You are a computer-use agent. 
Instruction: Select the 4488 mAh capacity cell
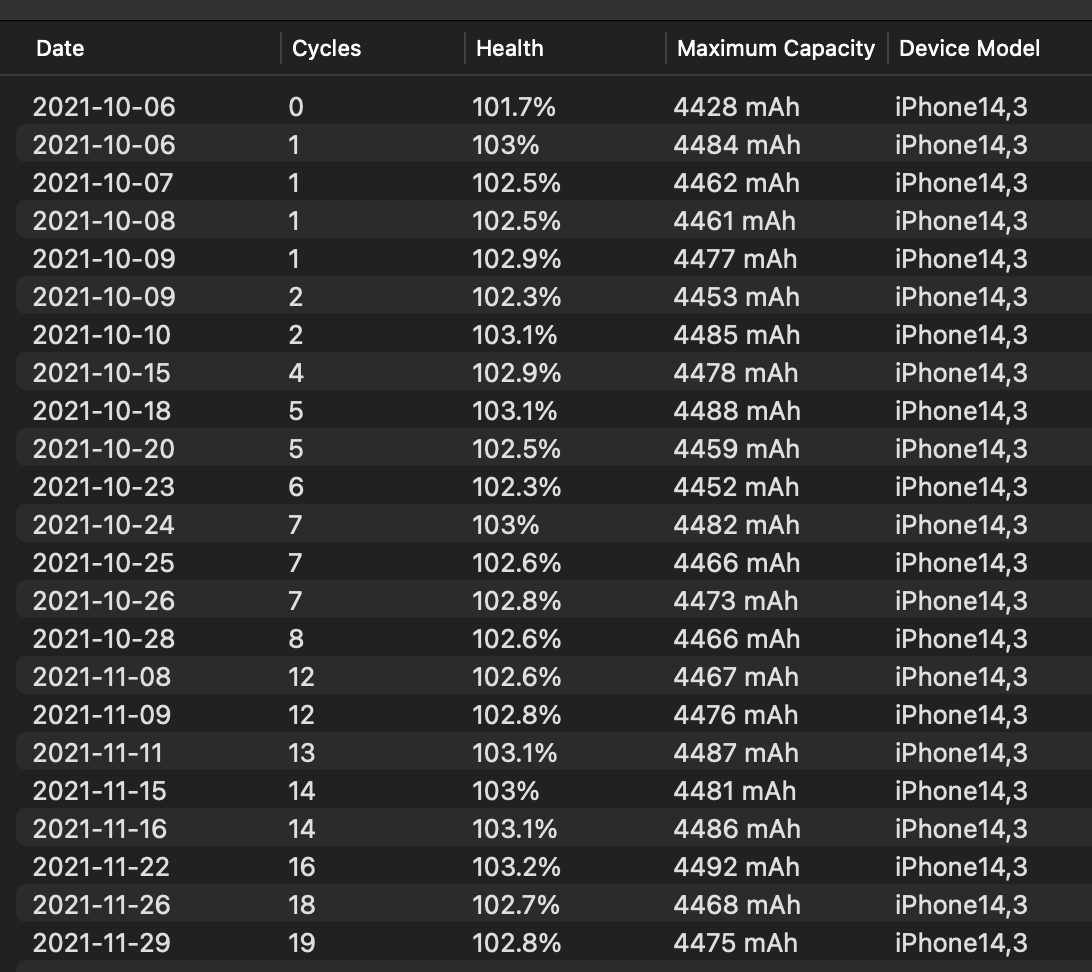click(x=736, y=411)
